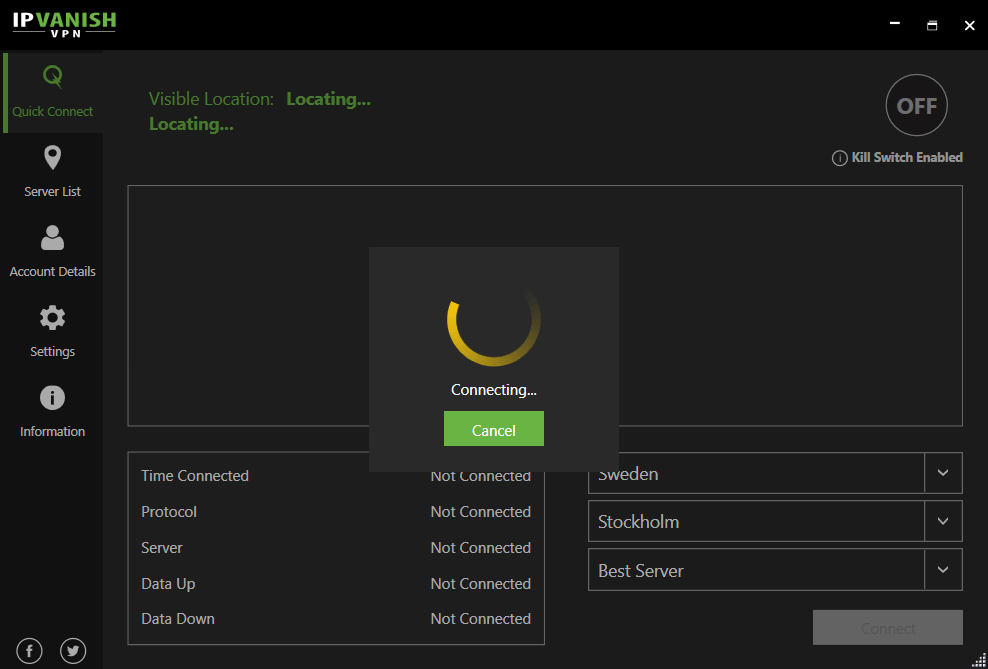Click the Kill Switch info icon
Viewport: 988px width, 669px height.
tap(839, 158)
